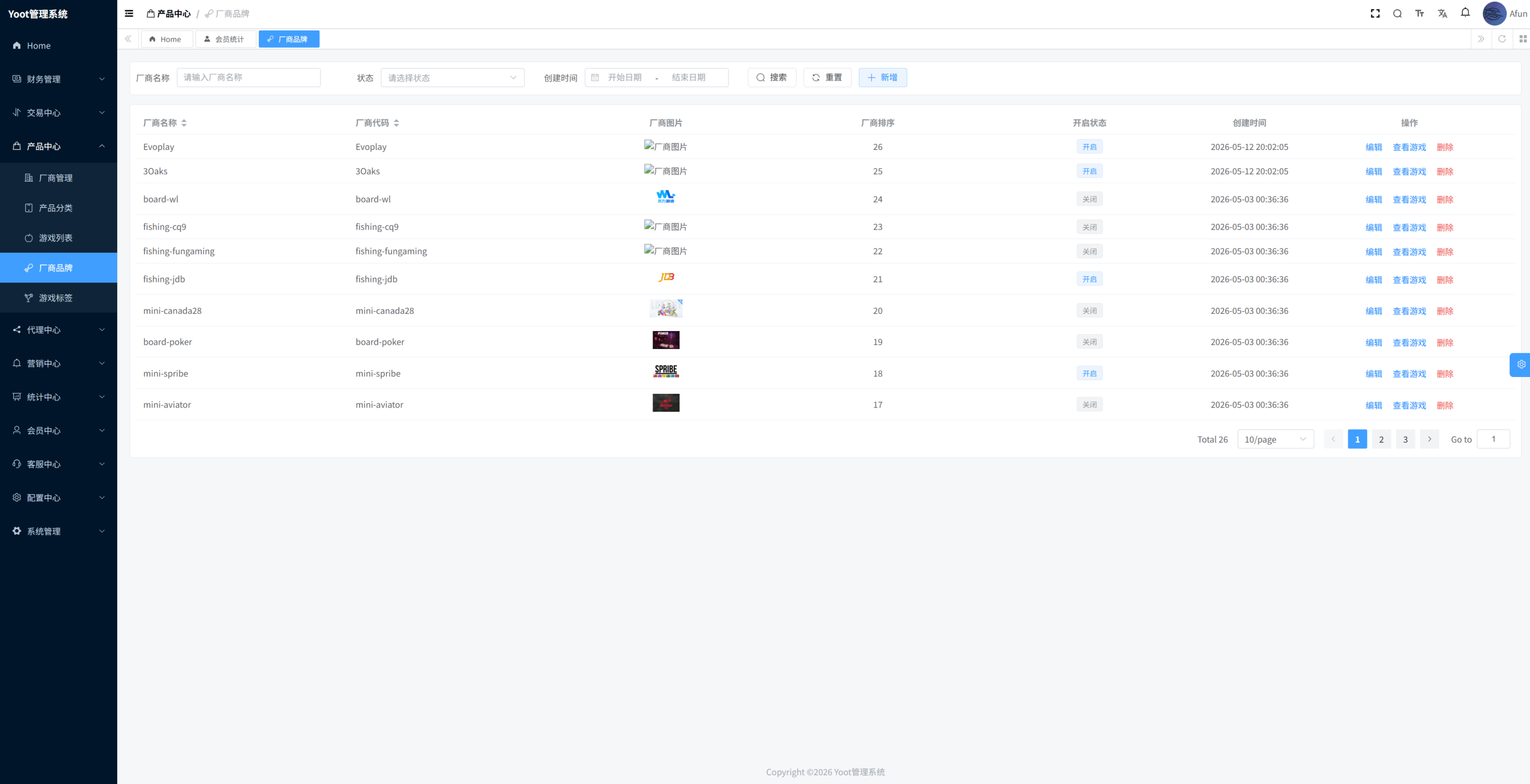Viewport: 1530px width, 784px height.
Task: Expand 系统管理 sidebar menu
Action: [59, 531]
